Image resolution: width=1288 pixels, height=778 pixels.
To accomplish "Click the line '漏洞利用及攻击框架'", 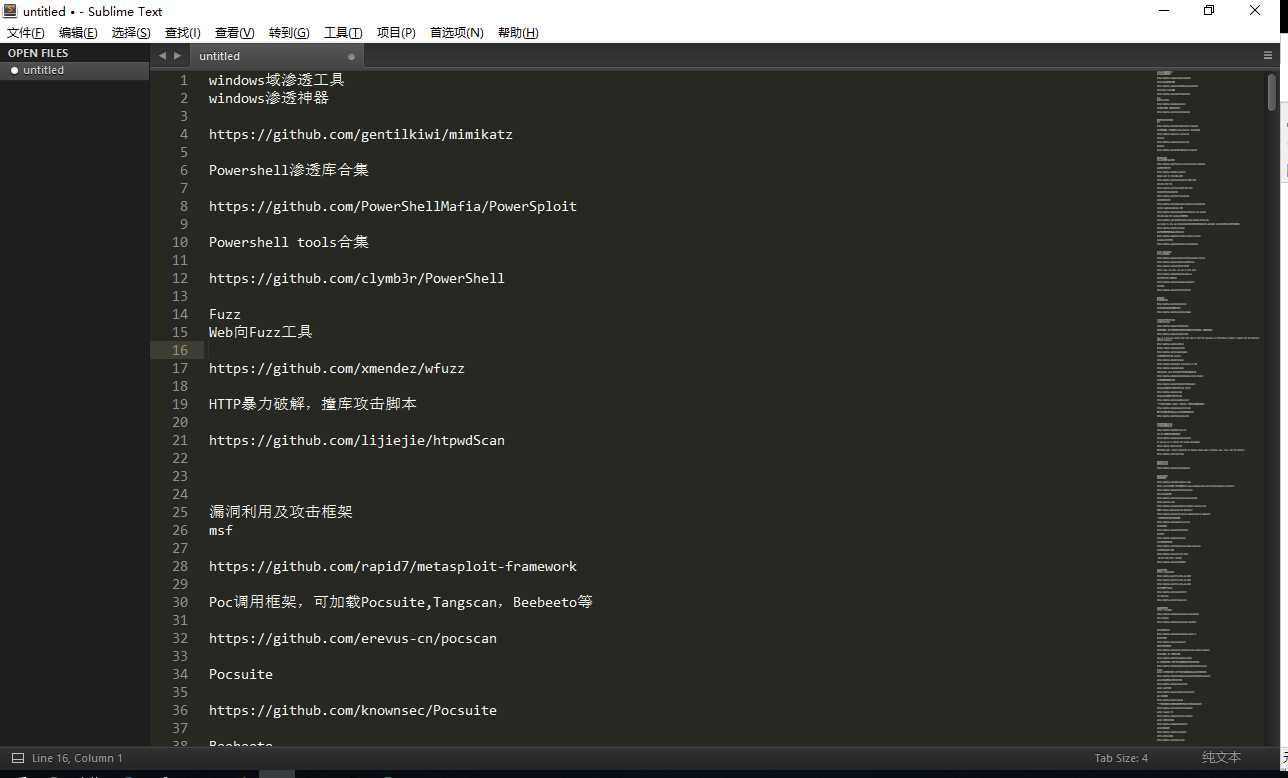I will [281, 512].
